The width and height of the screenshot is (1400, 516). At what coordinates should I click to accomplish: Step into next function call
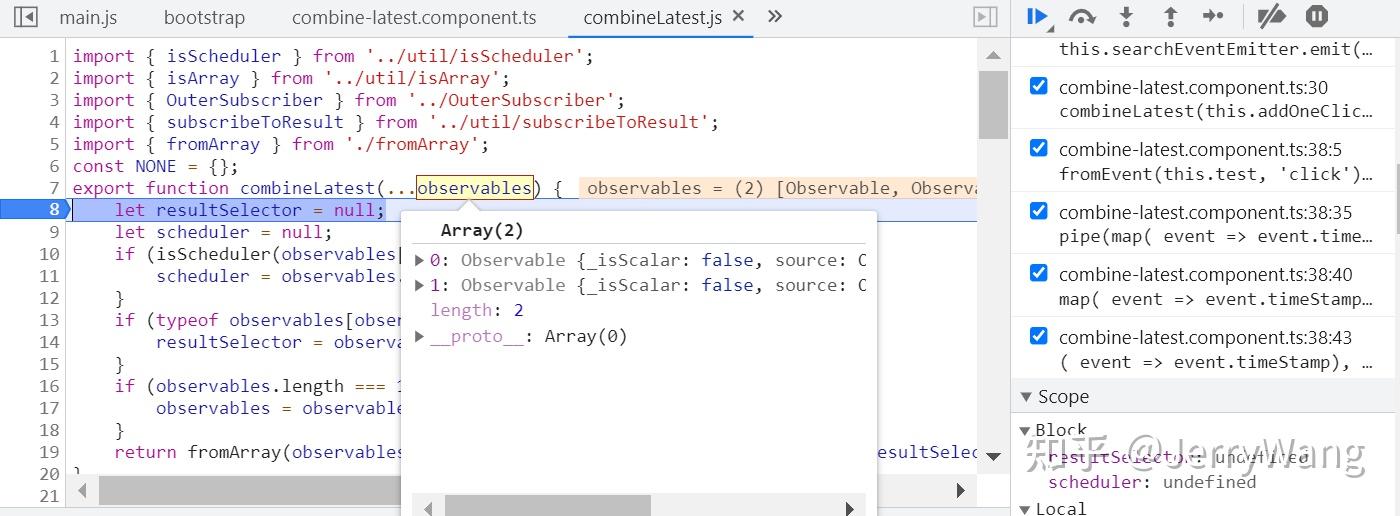(x=1126, y=16)
